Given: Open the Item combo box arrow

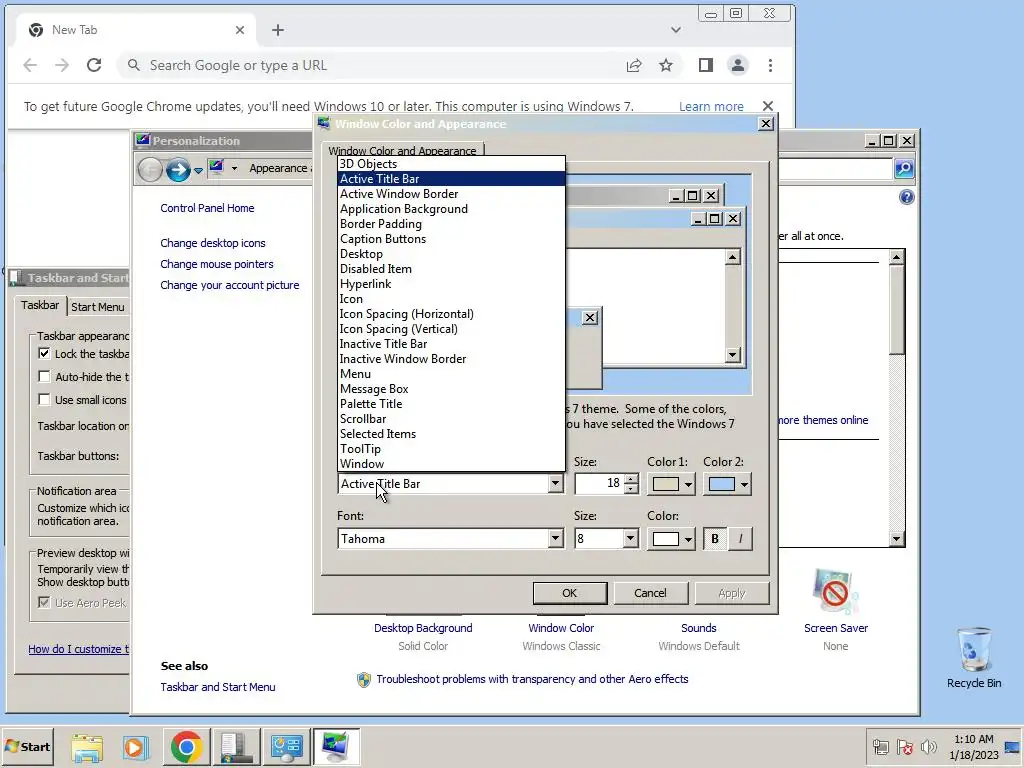Looking at the screenshot, I should pos(555,484).
